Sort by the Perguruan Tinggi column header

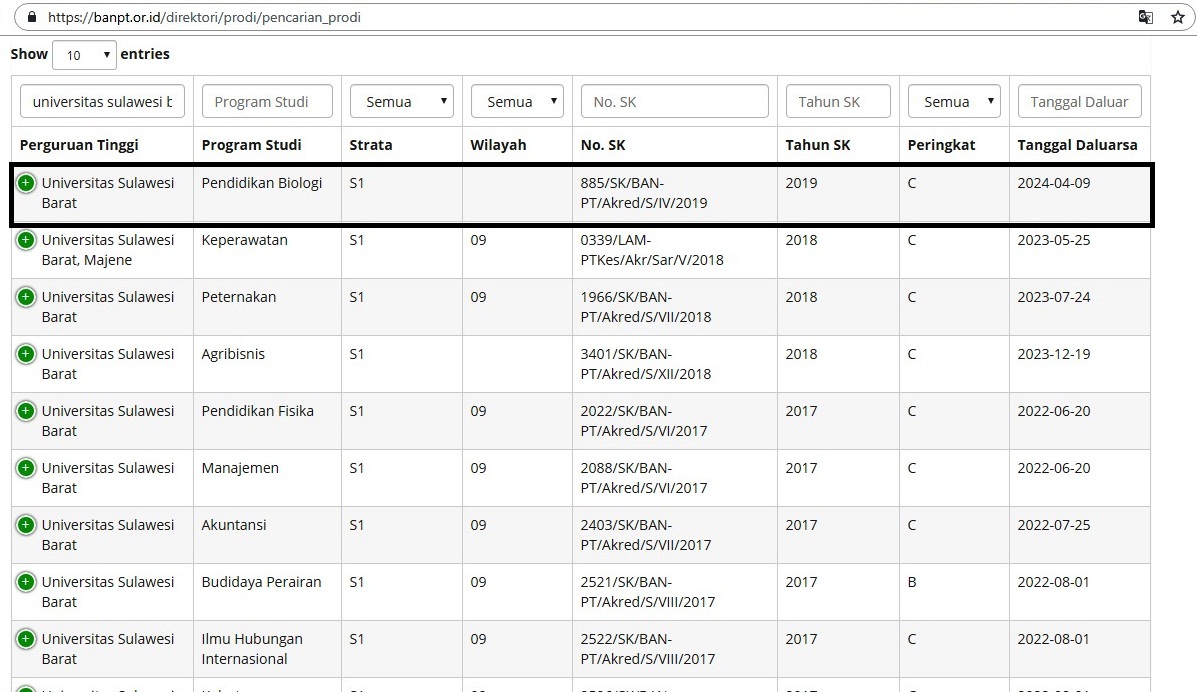79,145
